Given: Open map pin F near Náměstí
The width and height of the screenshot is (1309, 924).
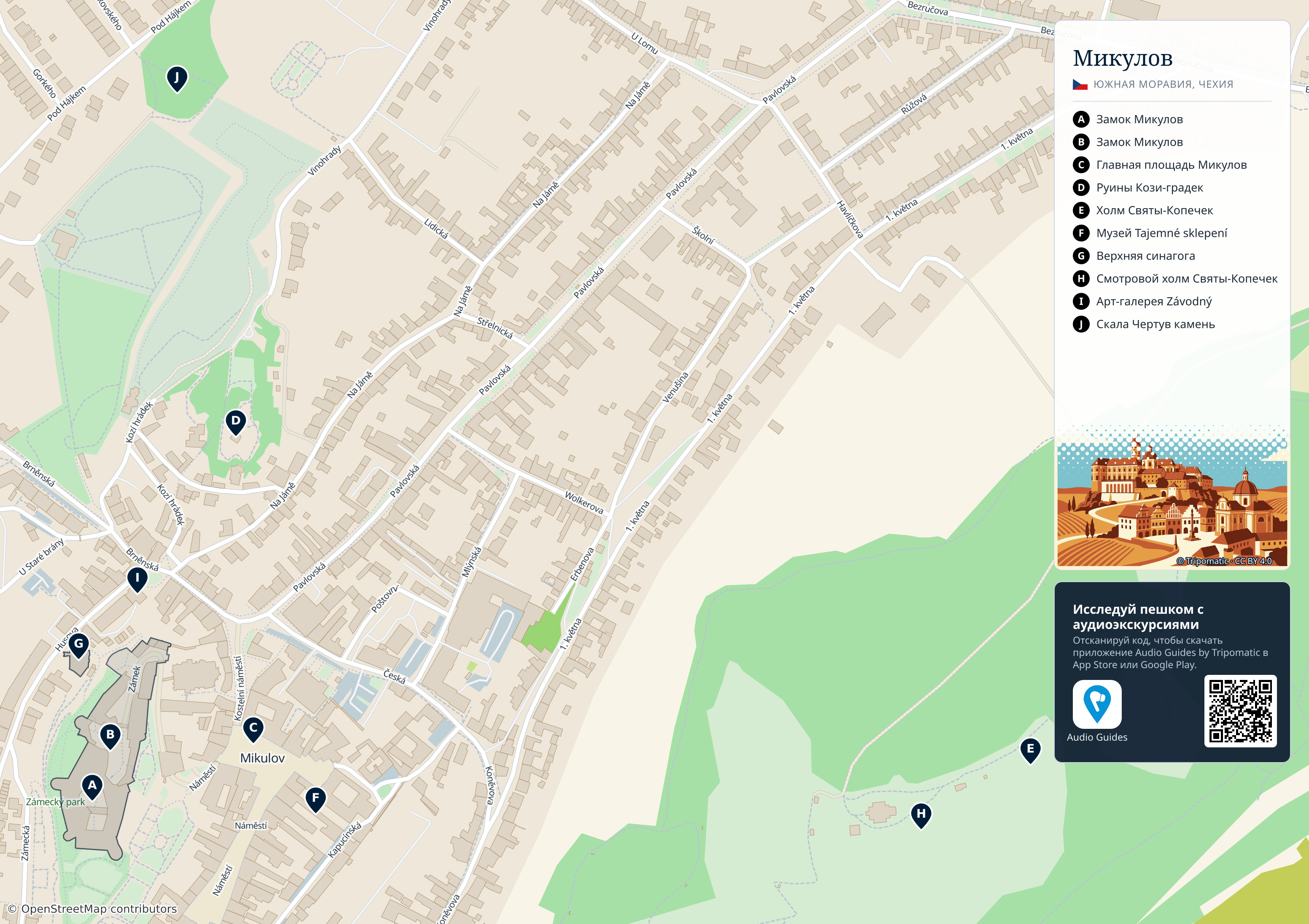Looking at the screenshot, I should point(315,800).
